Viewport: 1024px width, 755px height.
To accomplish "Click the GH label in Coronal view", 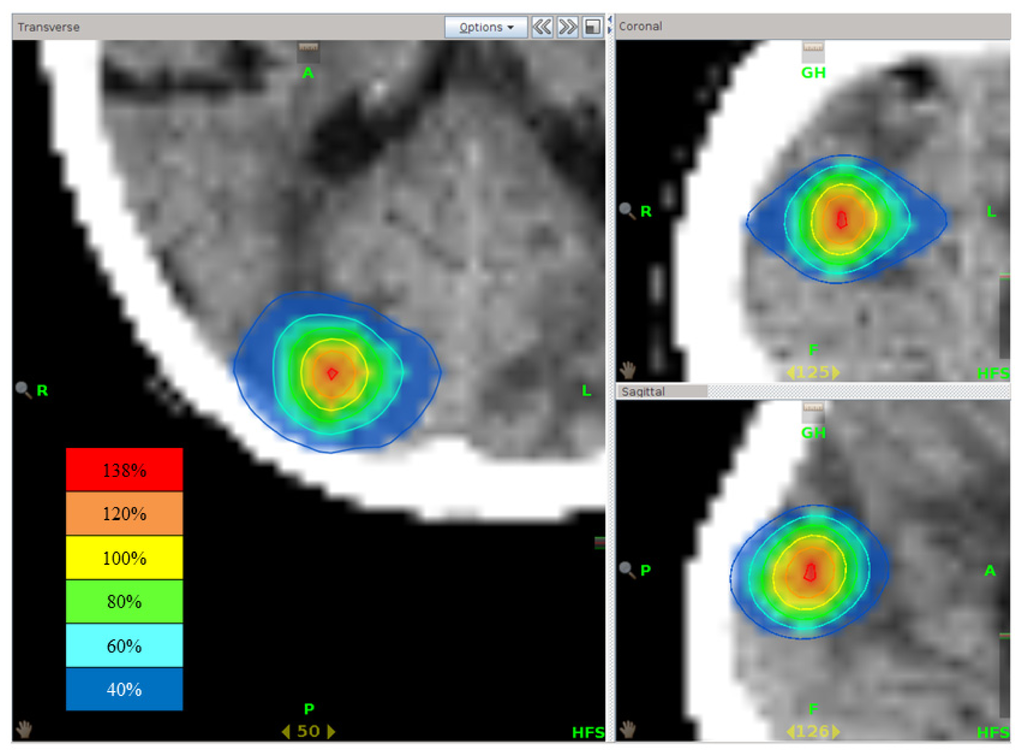I will tap(813, 72).
